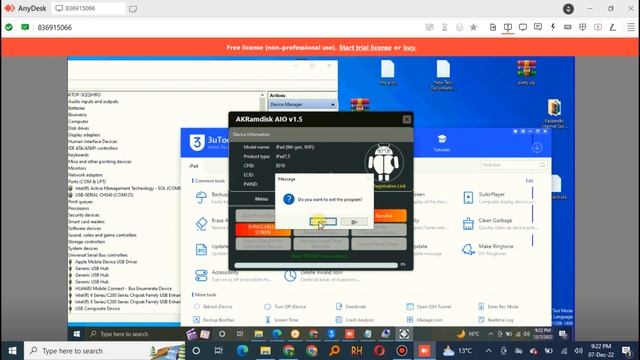Click the AnyDesk keyboard icon
Image resolution: width=640 pixels, height=360 pixels.
point(567,27)
